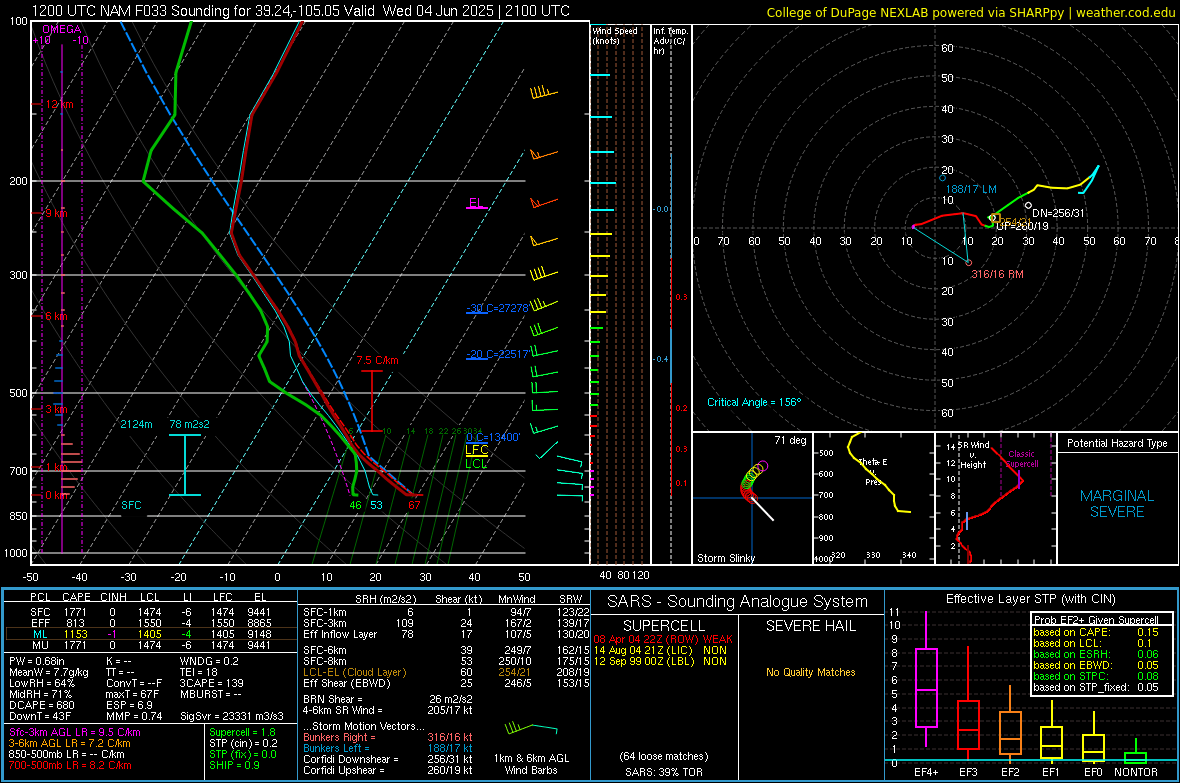
Task: Click the -30 C=27278' height label
Action: click(x=497, y=308)
